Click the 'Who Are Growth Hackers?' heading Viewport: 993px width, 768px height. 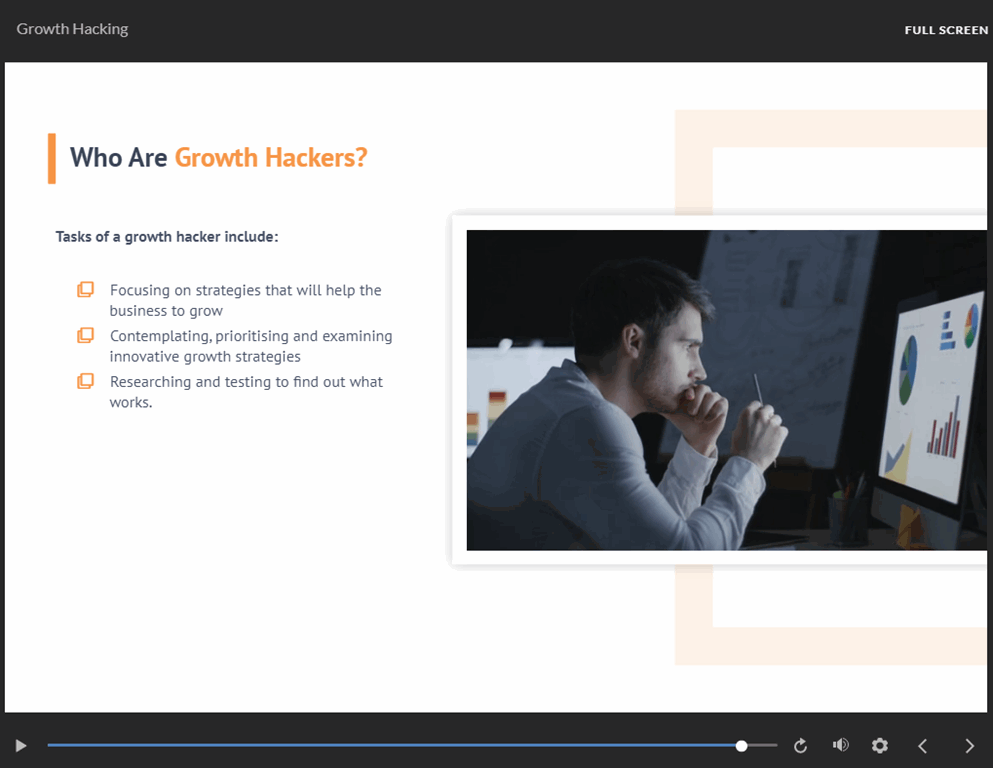pyautogui.click(x=218, y=158)
